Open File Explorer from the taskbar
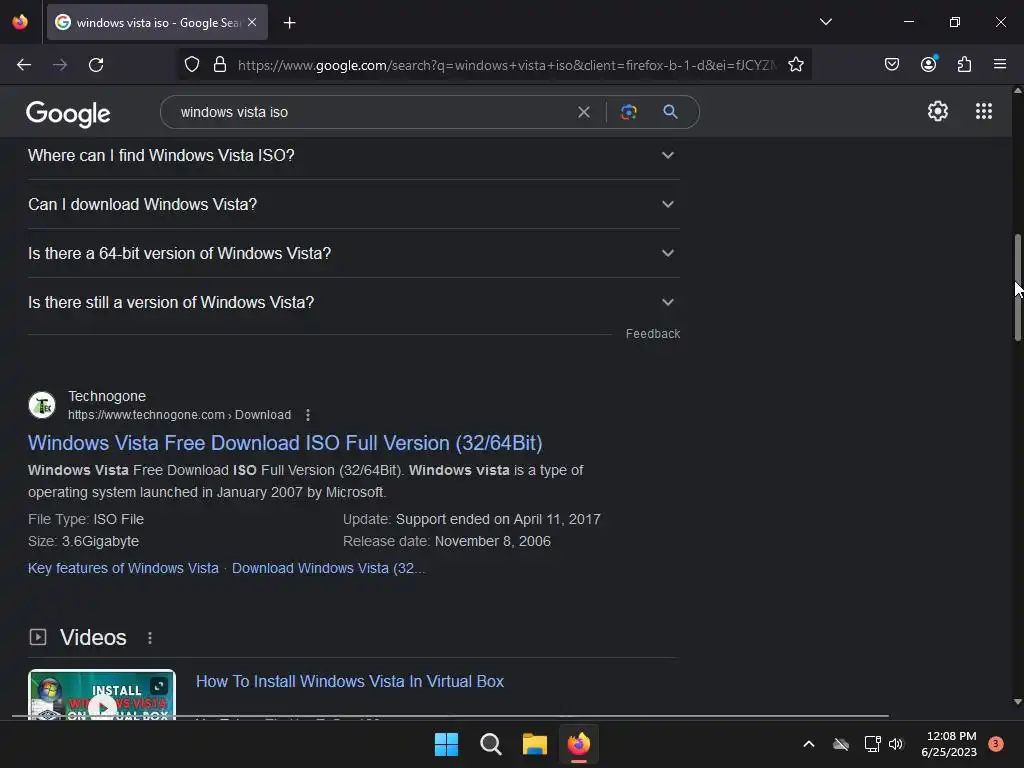This screenshot has height=768, width=1024. pyautogui.click(x=534, y=744)
